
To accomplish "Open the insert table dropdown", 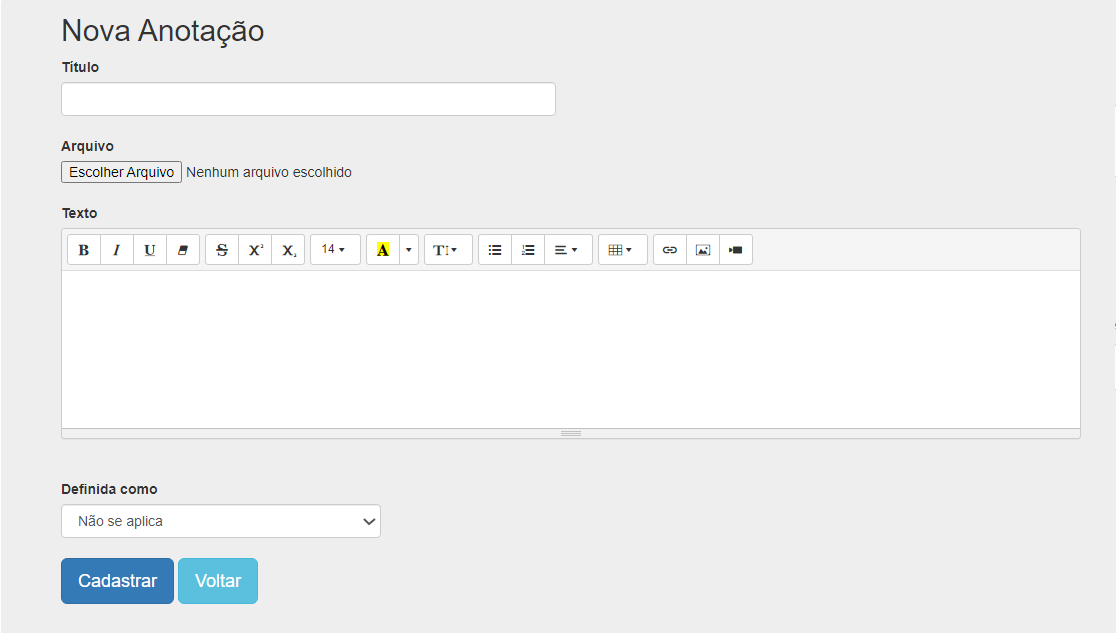I will point(622,250).
